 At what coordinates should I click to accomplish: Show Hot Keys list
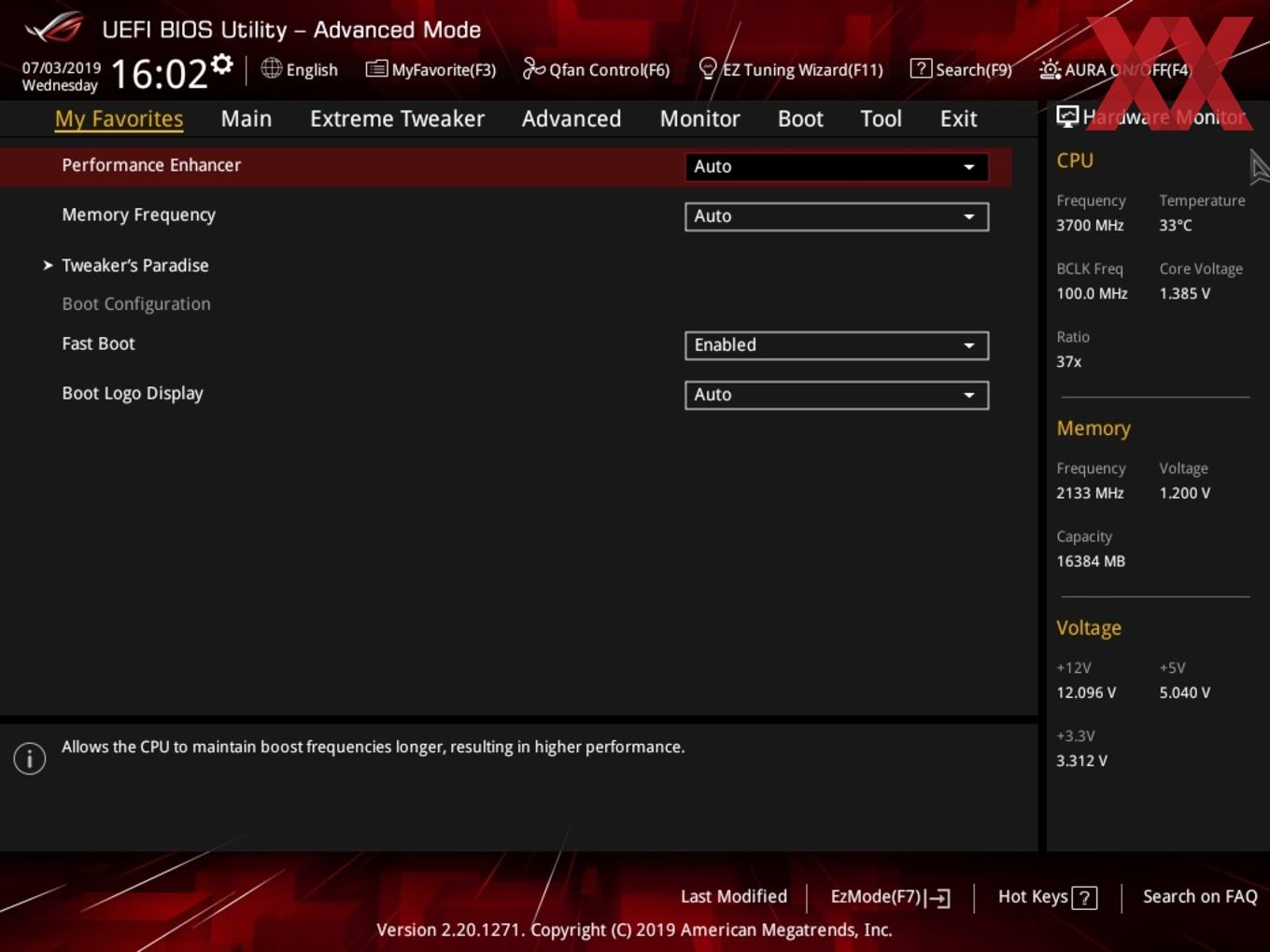click(x=1033, y=896)
